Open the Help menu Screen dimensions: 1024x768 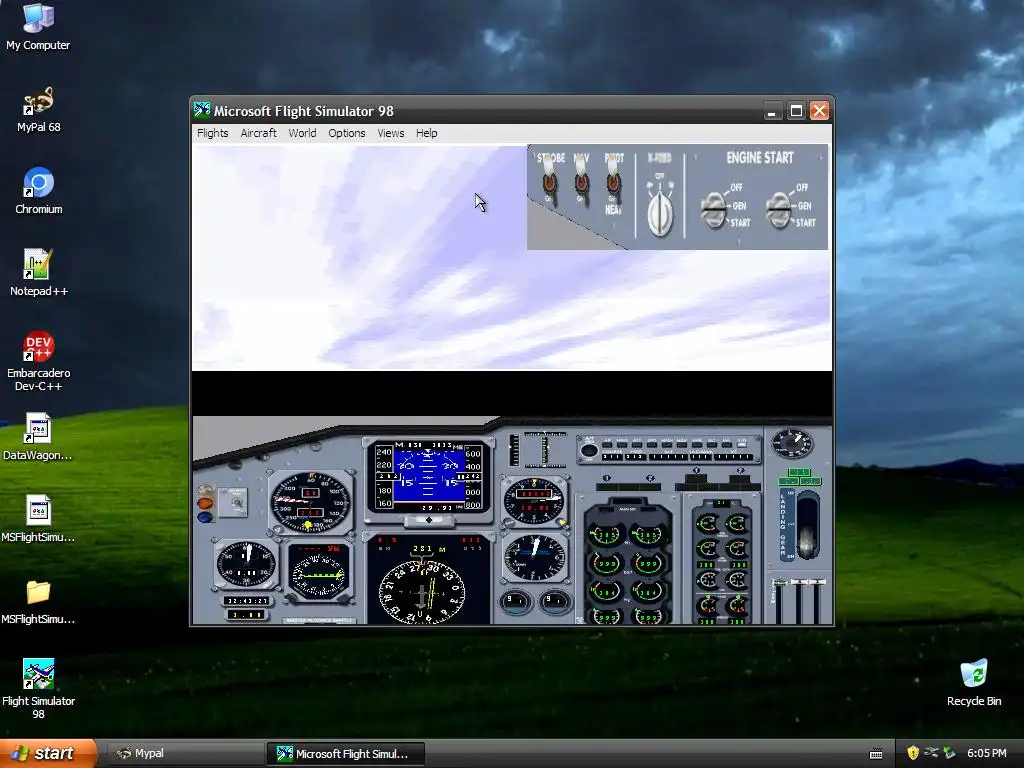point(426,133)
